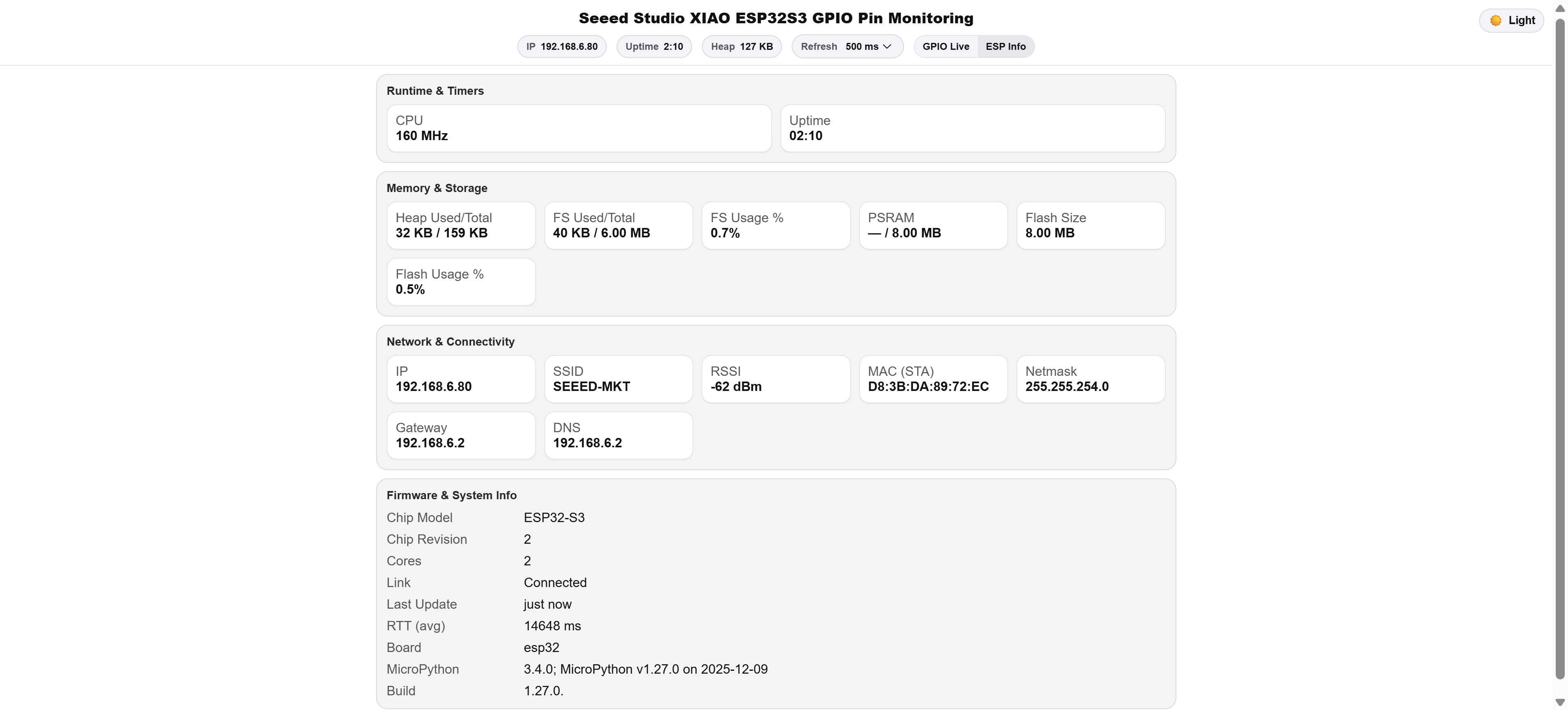Image resolution: width=1568 pixels, height=710 pixels.
Task: Click the RSSI -62 dBm card
Action: (x=775, y=379)
